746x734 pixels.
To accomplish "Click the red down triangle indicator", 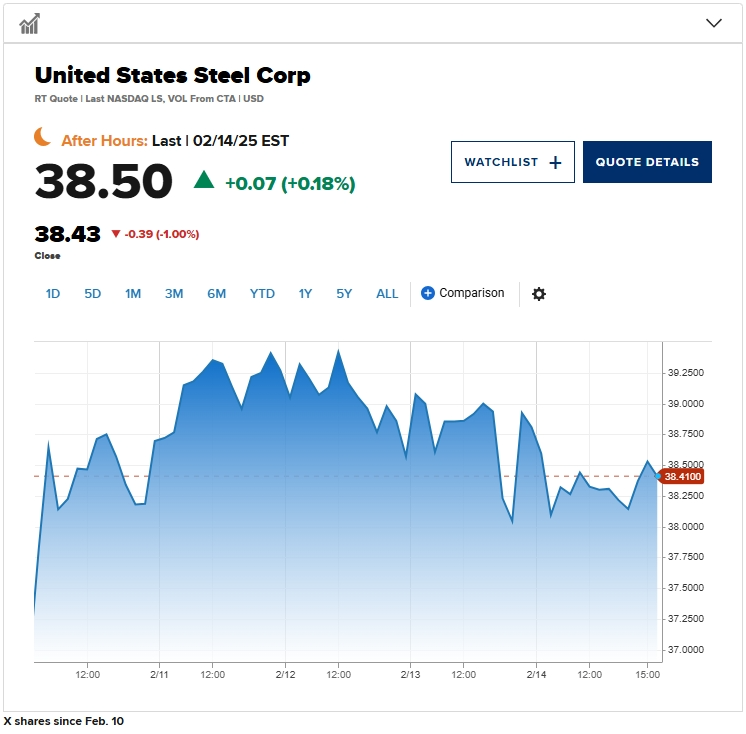I will (x=116, y=234).
